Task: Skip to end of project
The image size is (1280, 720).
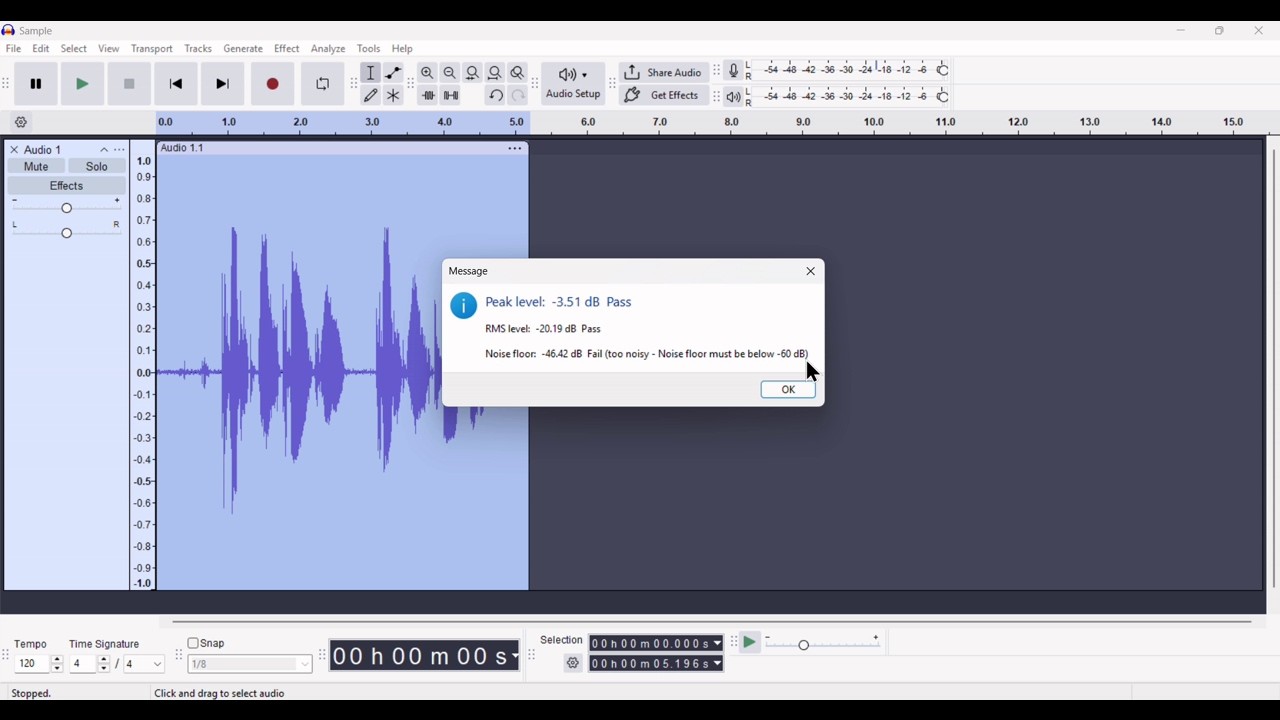Action: pos(223,84)
